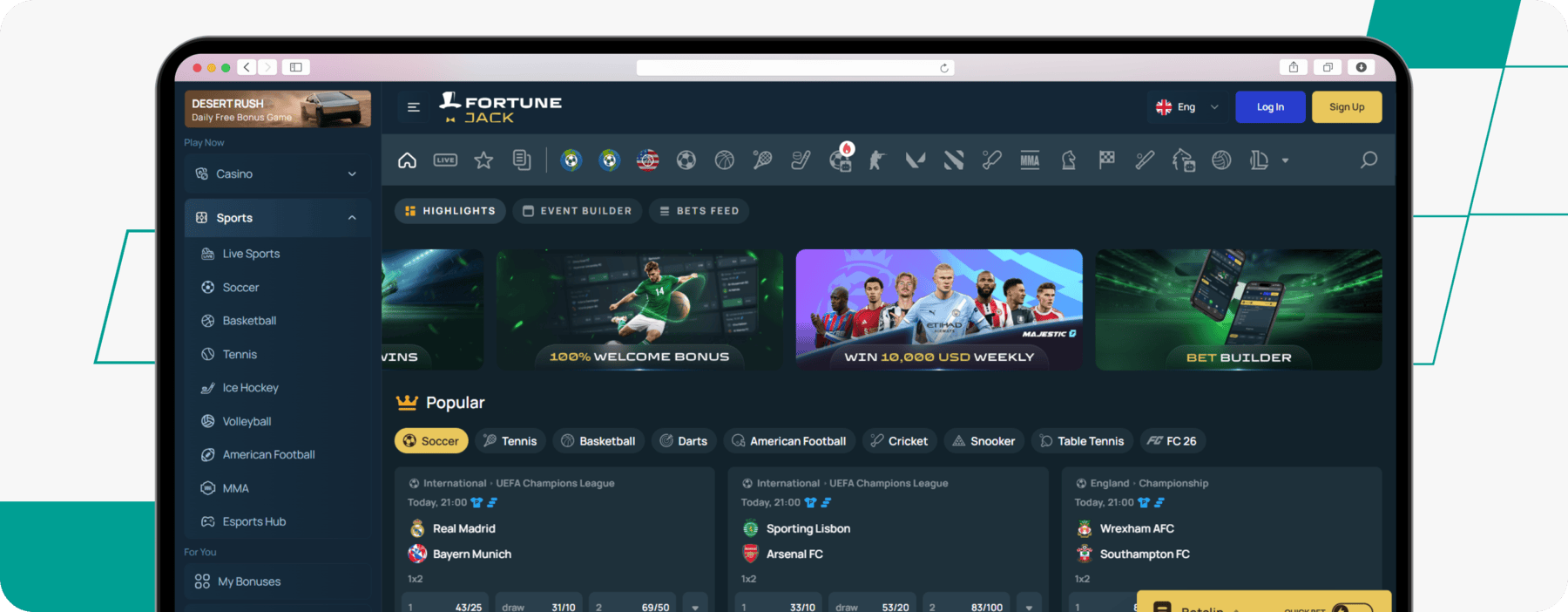Open the Home icon in the sports toolbar

coord(407,160)
